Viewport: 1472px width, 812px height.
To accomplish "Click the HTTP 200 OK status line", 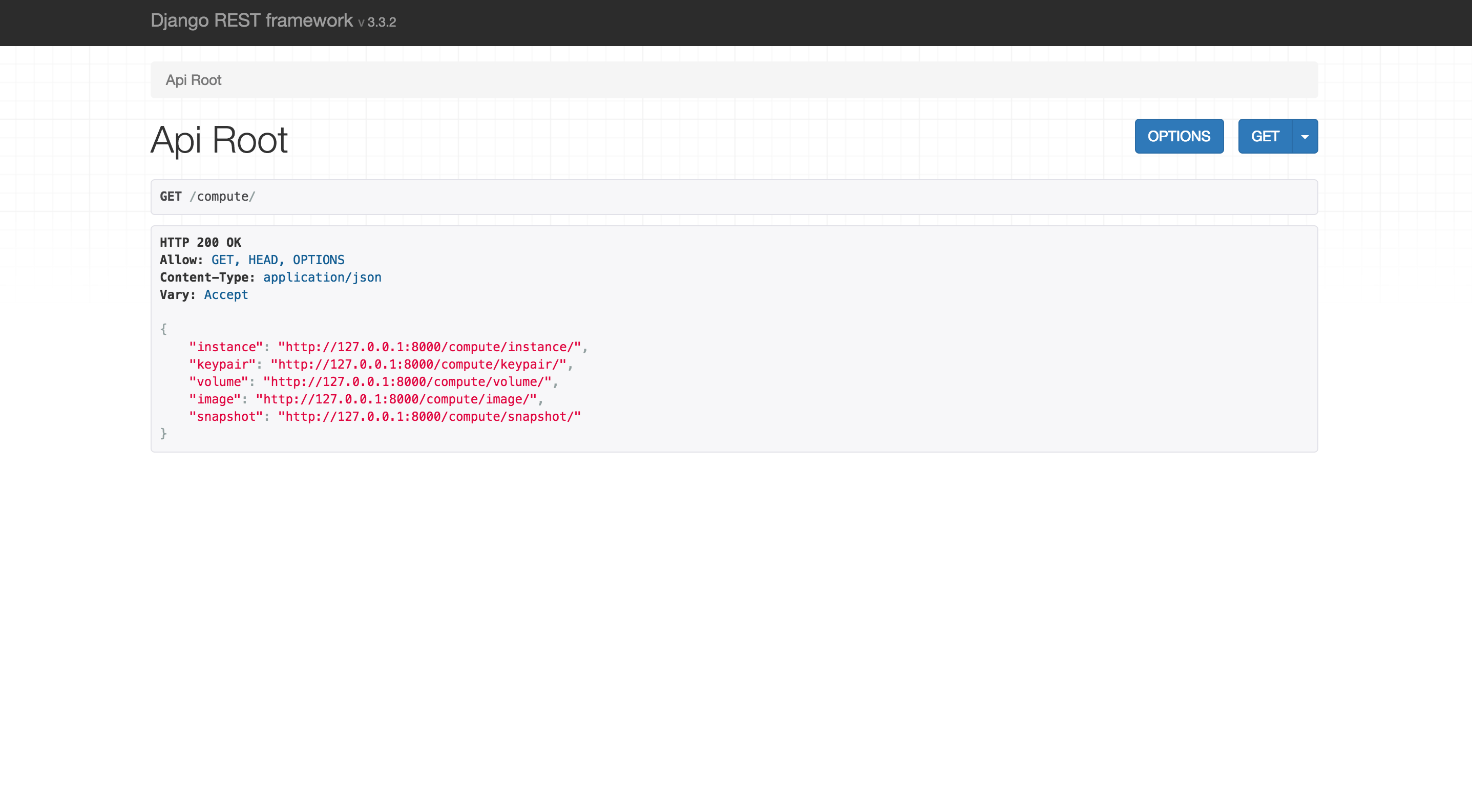I will [200, 242].
